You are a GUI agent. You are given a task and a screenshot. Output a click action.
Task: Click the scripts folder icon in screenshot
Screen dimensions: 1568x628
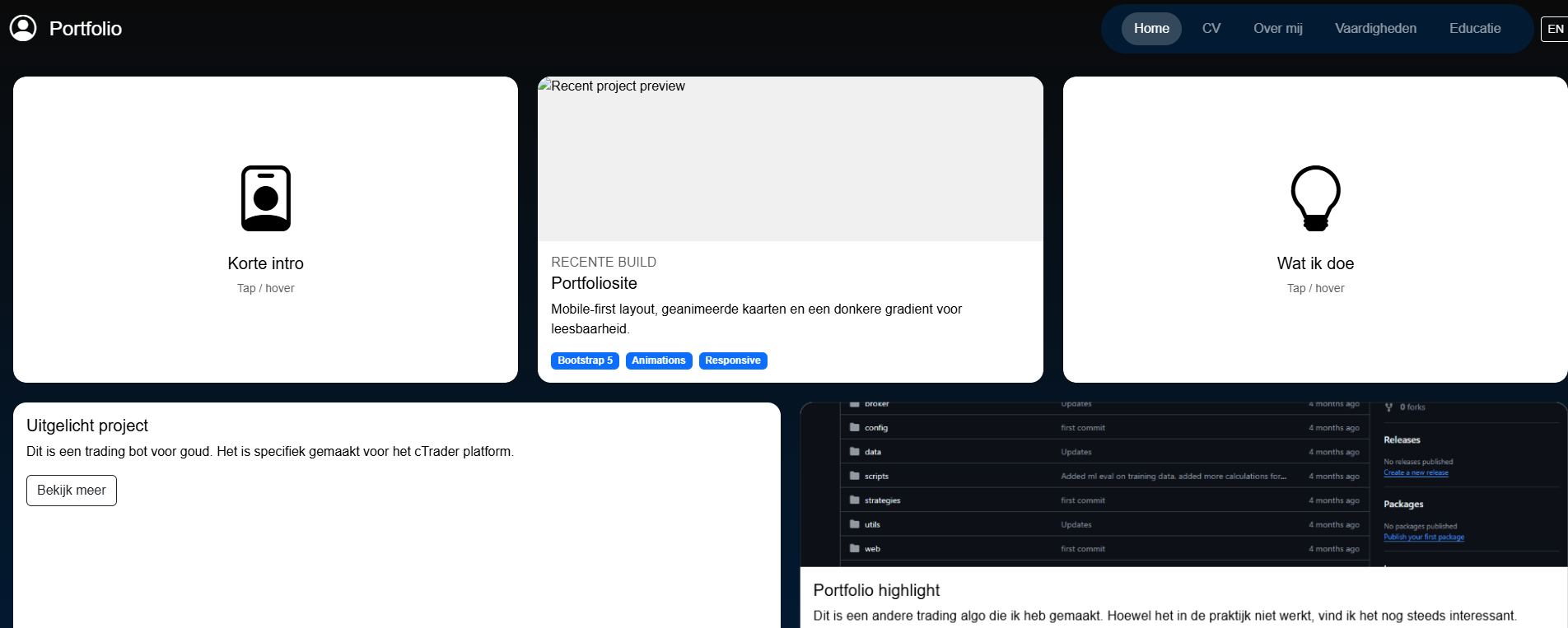[855, 476]
